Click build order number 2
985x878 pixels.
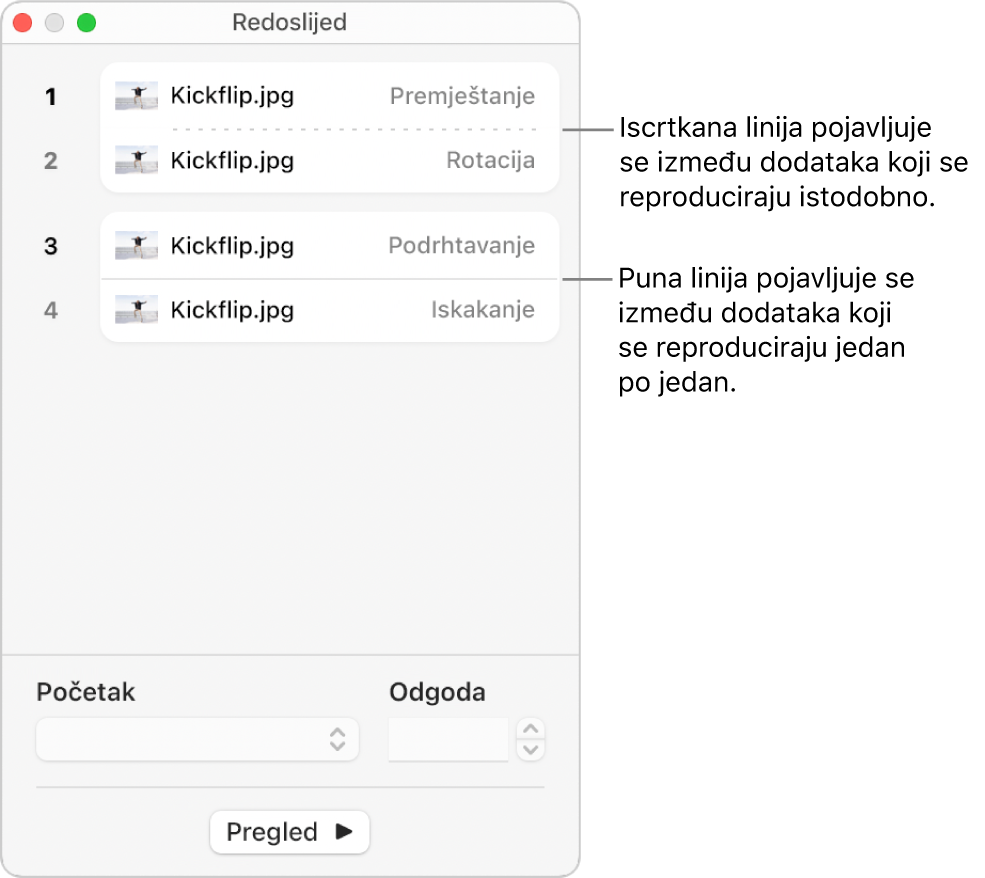(x=51, y=161)
